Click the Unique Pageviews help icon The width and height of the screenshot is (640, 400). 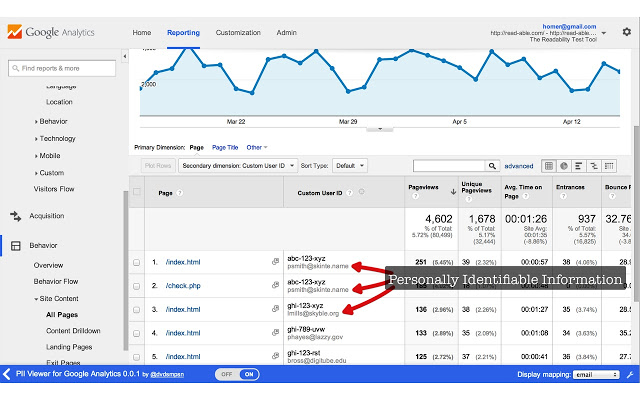[469, 199]
